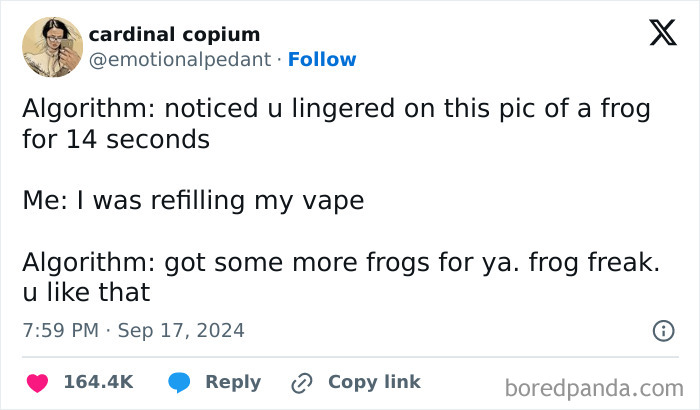Visit the boredpanda.com watermark
This screenshot has width=700, height=410.
pyautogui.click(x=596, y=387)
